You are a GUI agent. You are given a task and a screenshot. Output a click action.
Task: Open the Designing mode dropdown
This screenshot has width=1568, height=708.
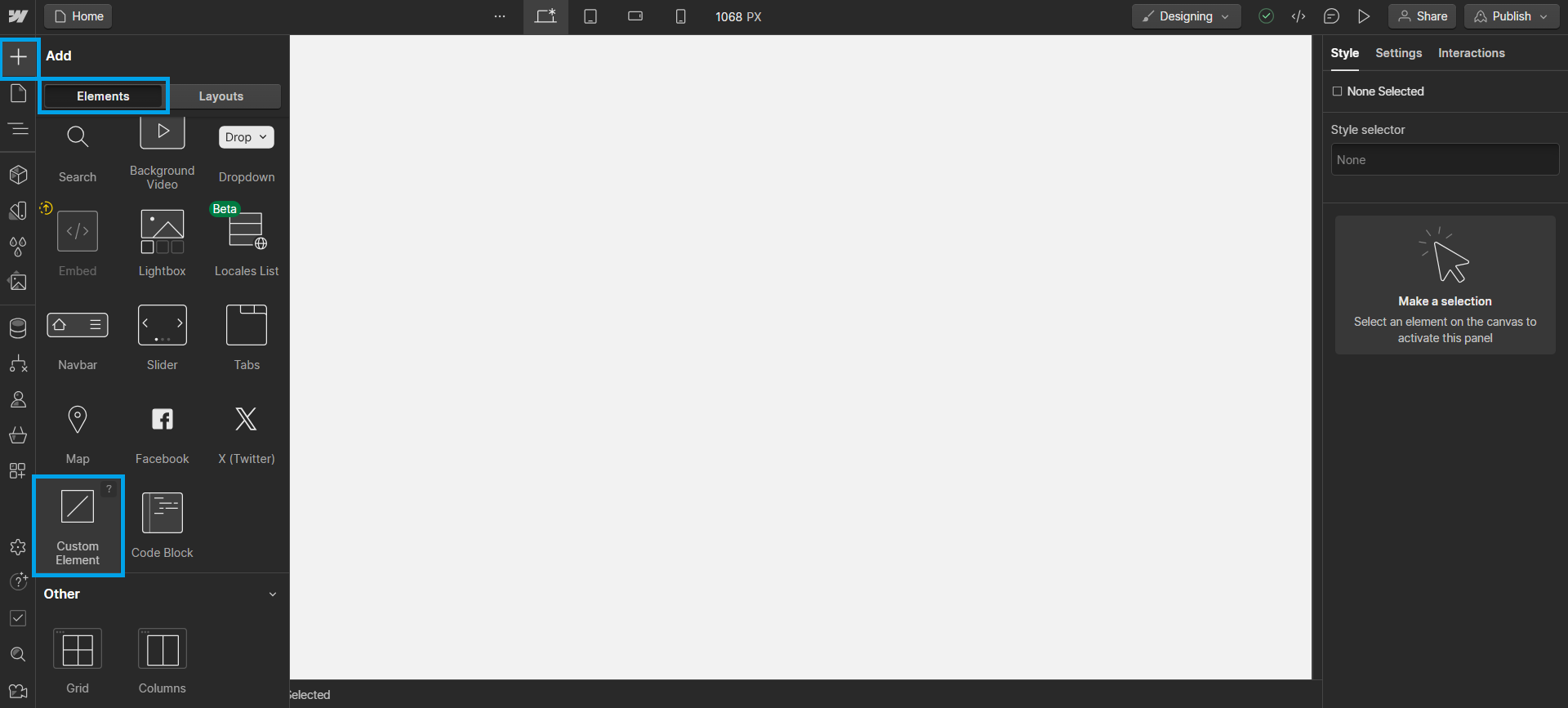[1186, 16]
